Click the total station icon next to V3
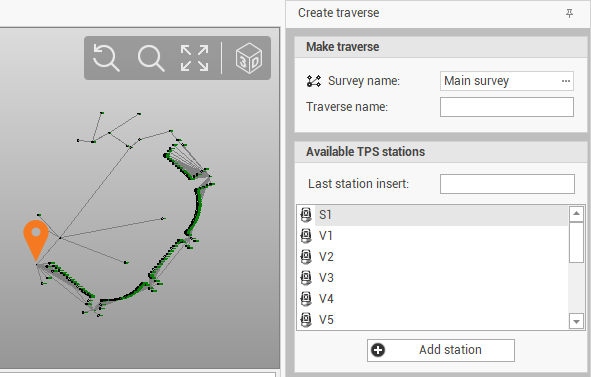Screen dimensions: 591x377 point(306,278)
